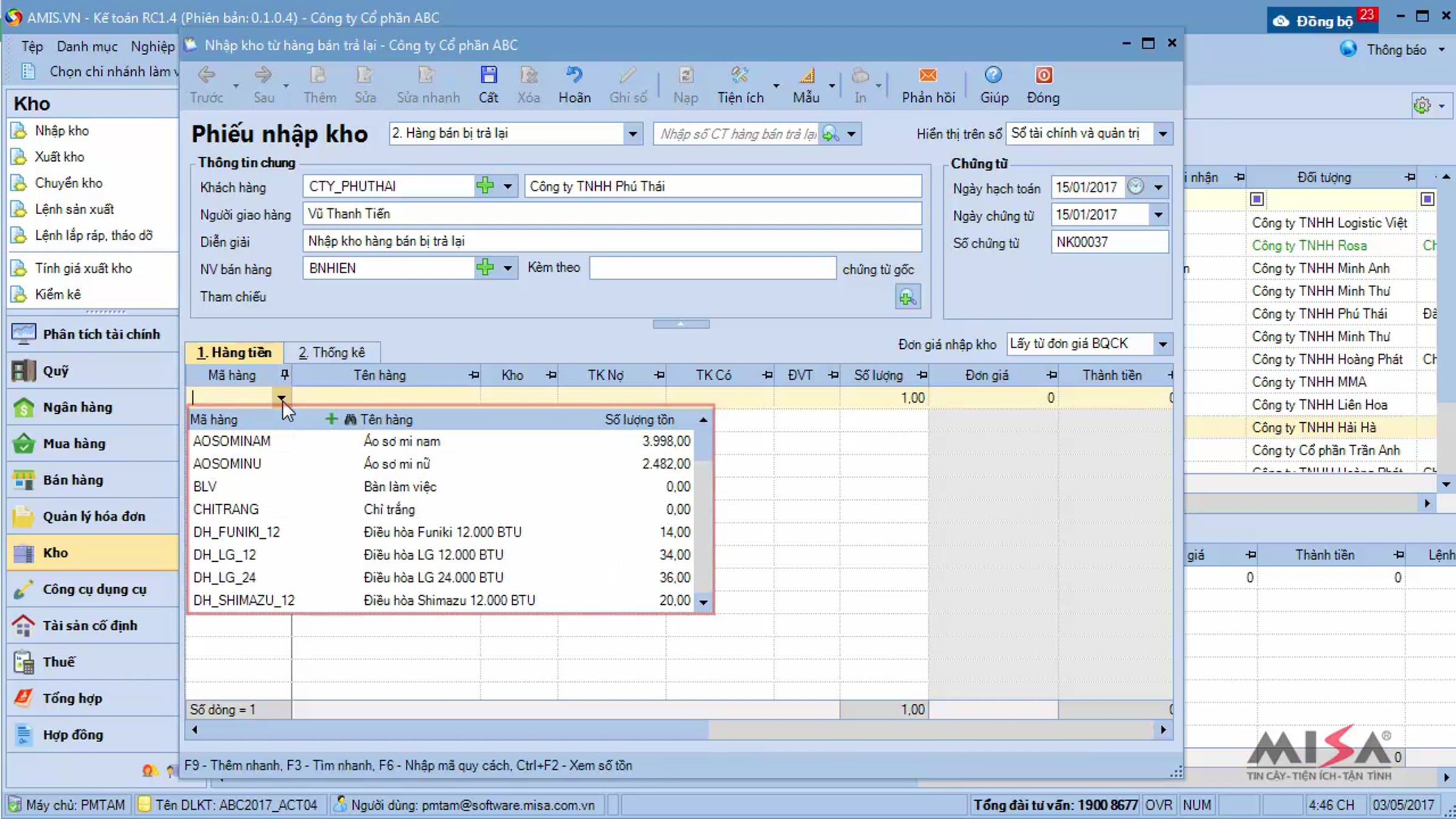Pin the Số lượng column
This screenshot has width=1456, height=819.
[922, 375]
